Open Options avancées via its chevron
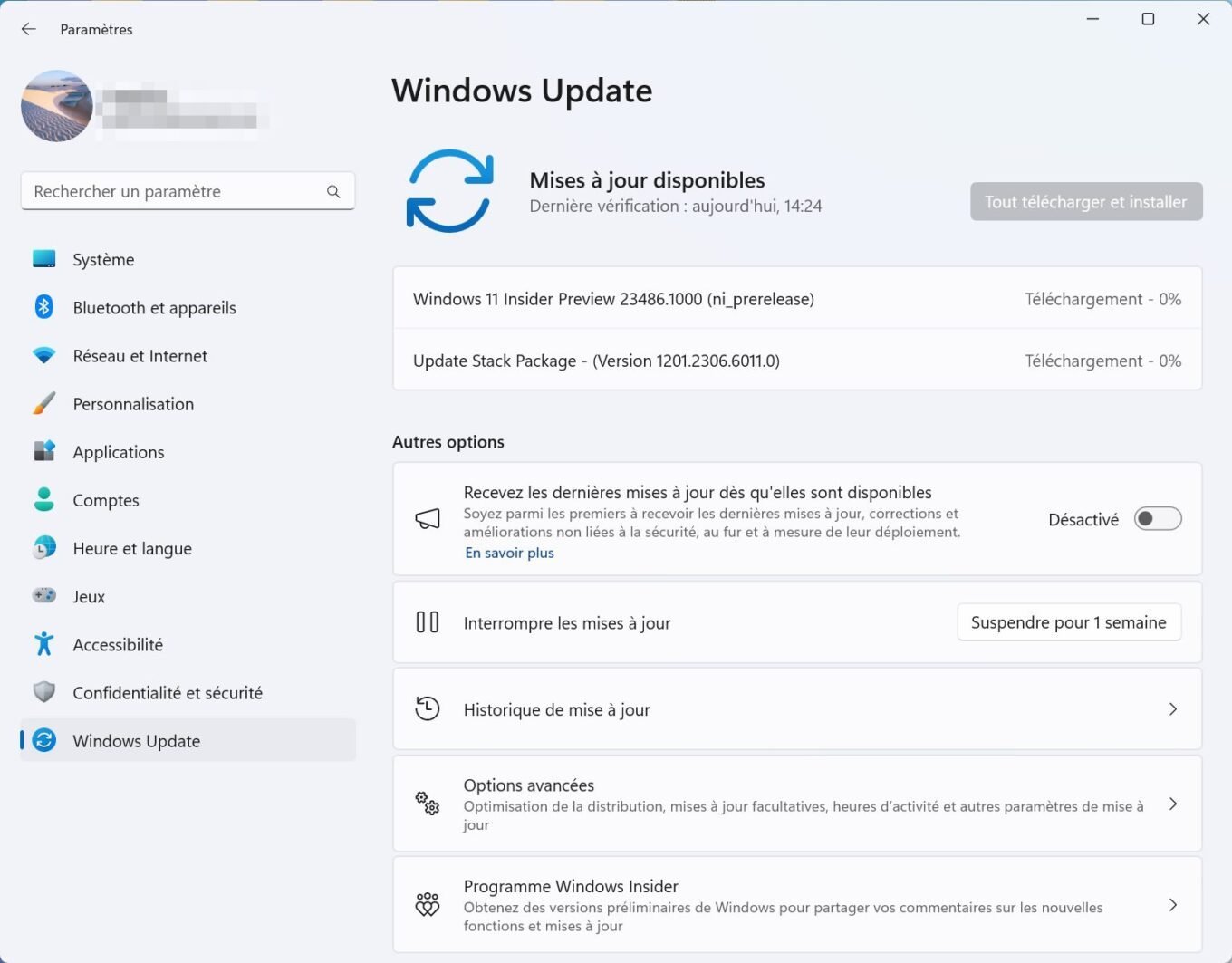Image resolution: width=1232 pixels, height=963 pixels. click(x=1173, y=804)
